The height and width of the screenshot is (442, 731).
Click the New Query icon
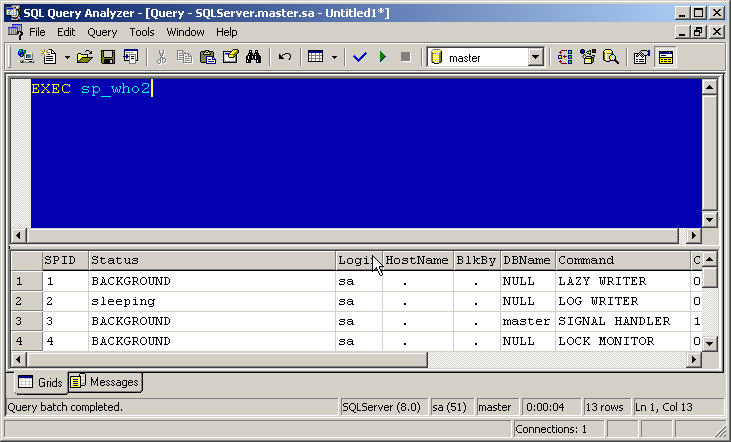point(49,57)
